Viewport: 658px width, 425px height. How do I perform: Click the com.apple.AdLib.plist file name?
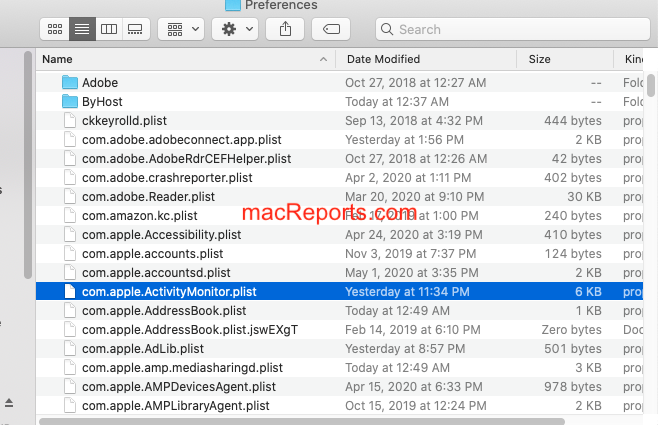pyautogui.click(x=143, y=349)
